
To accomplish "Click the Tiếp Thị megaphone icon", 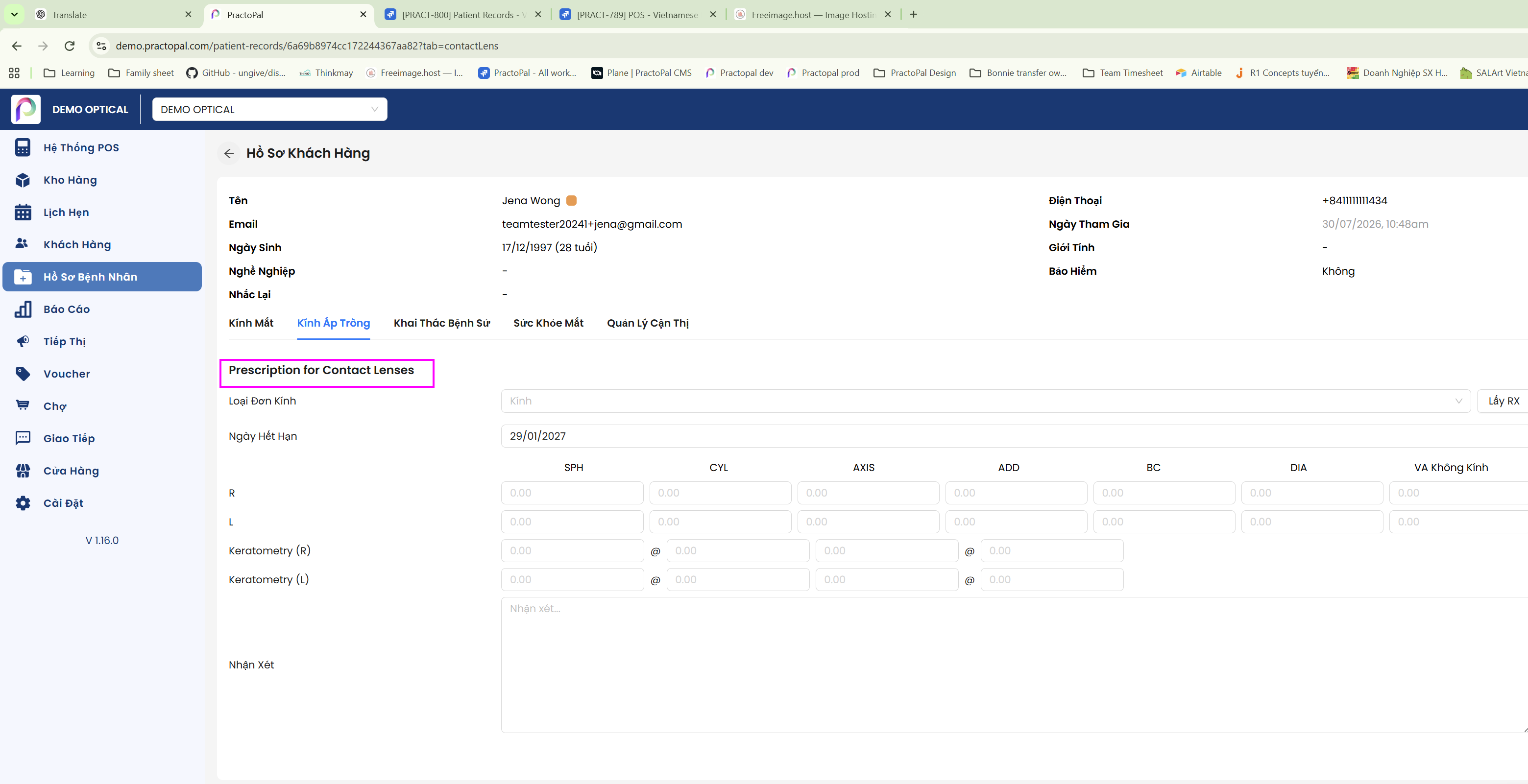I will point(23,342).
